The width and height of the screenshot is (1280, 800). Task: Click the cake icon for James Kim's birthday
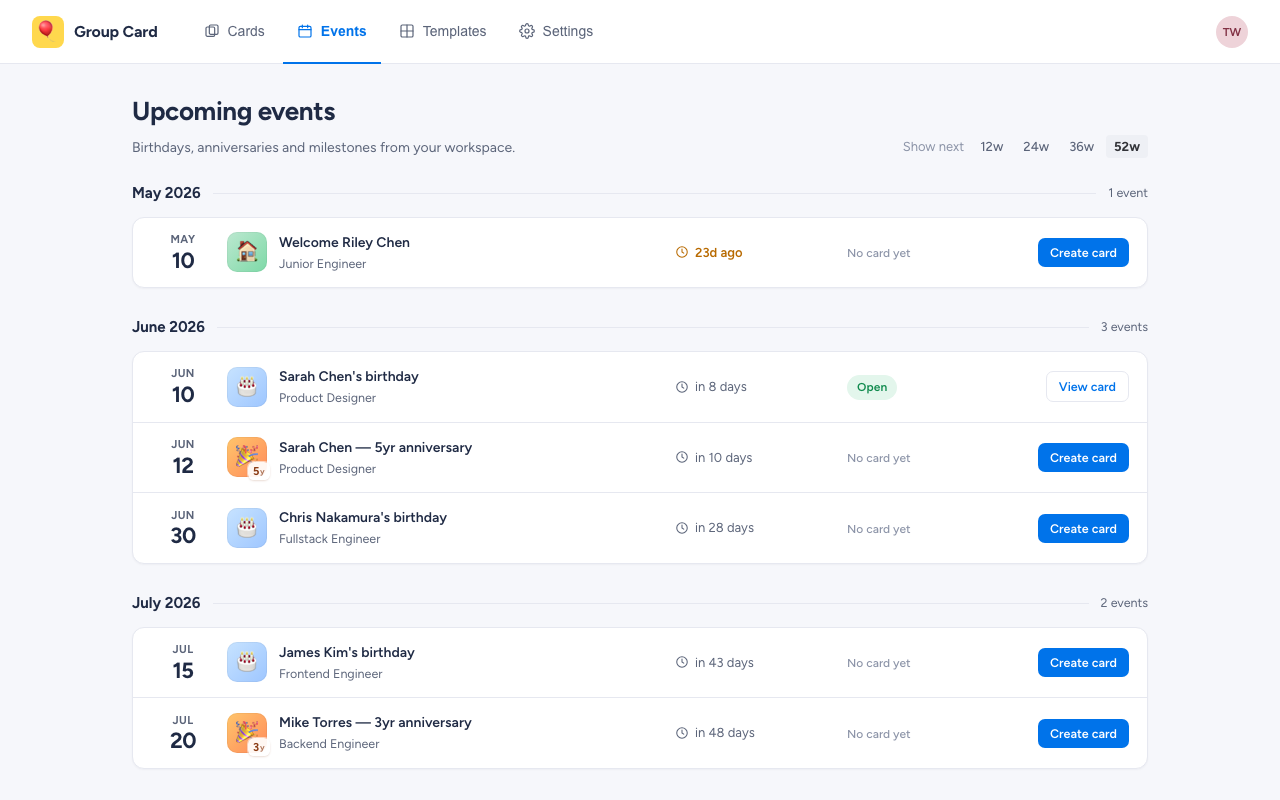pyautogui.click(x=247, y=662)
